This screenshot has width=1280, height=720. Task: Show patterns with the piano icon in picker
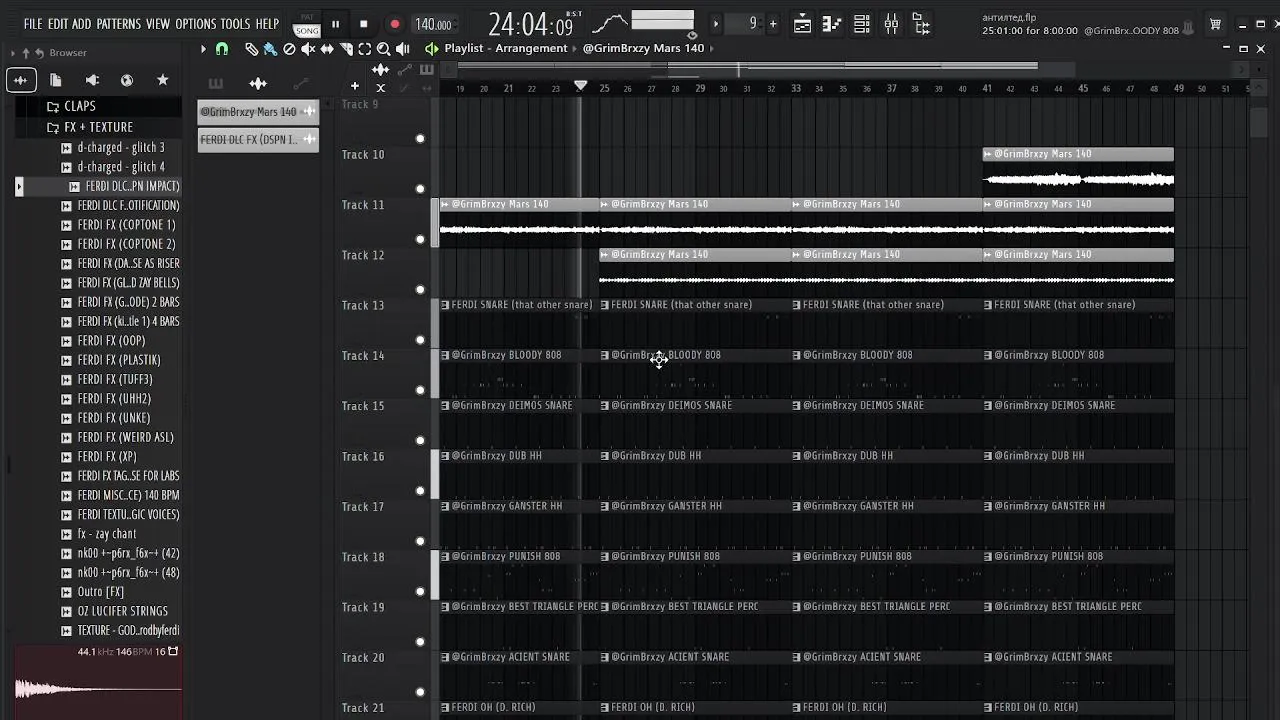tap(215, 83)
